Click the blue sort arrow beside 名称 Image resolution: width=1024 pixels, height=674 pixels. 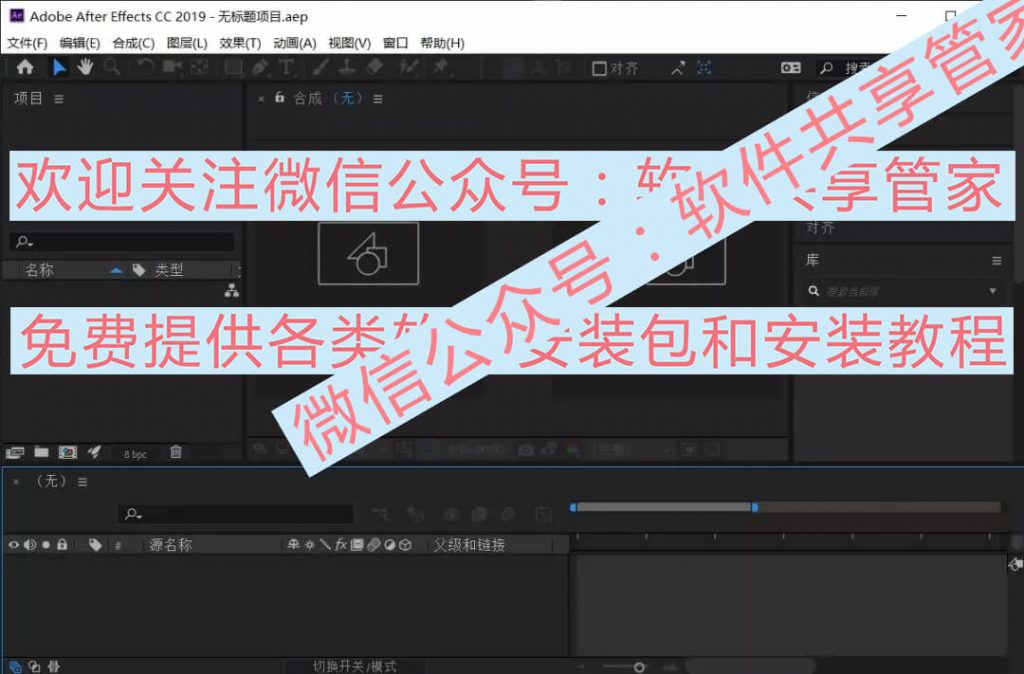pos(116,270)
